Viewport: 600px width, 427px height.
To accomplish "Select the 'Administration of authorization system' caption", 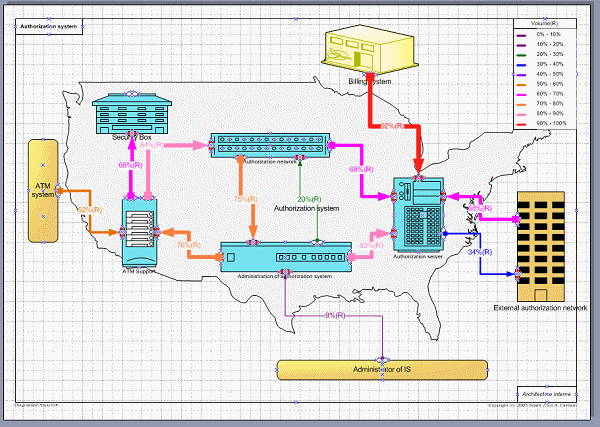I will pos(285,276).
